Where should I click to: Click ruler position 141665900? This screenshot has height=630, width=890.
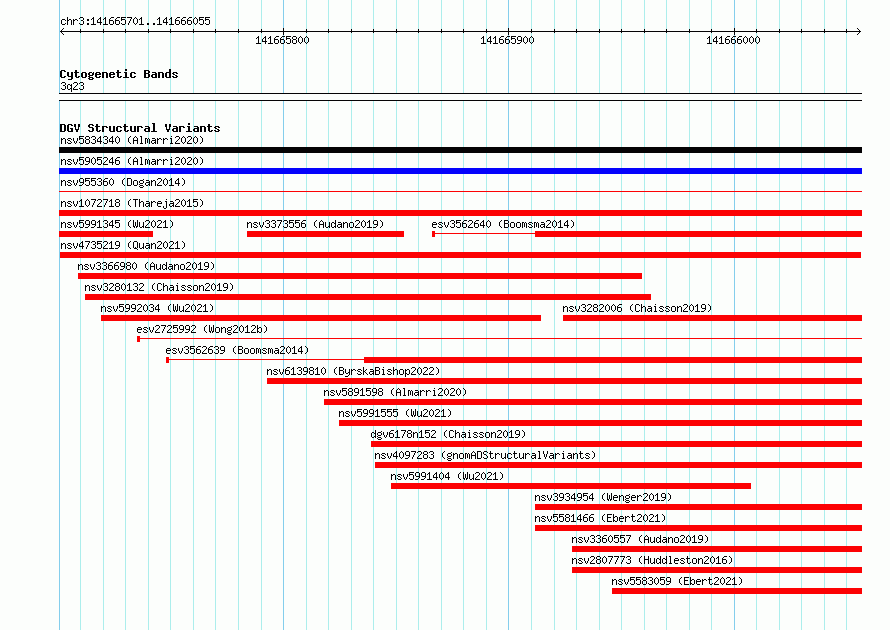507,40
